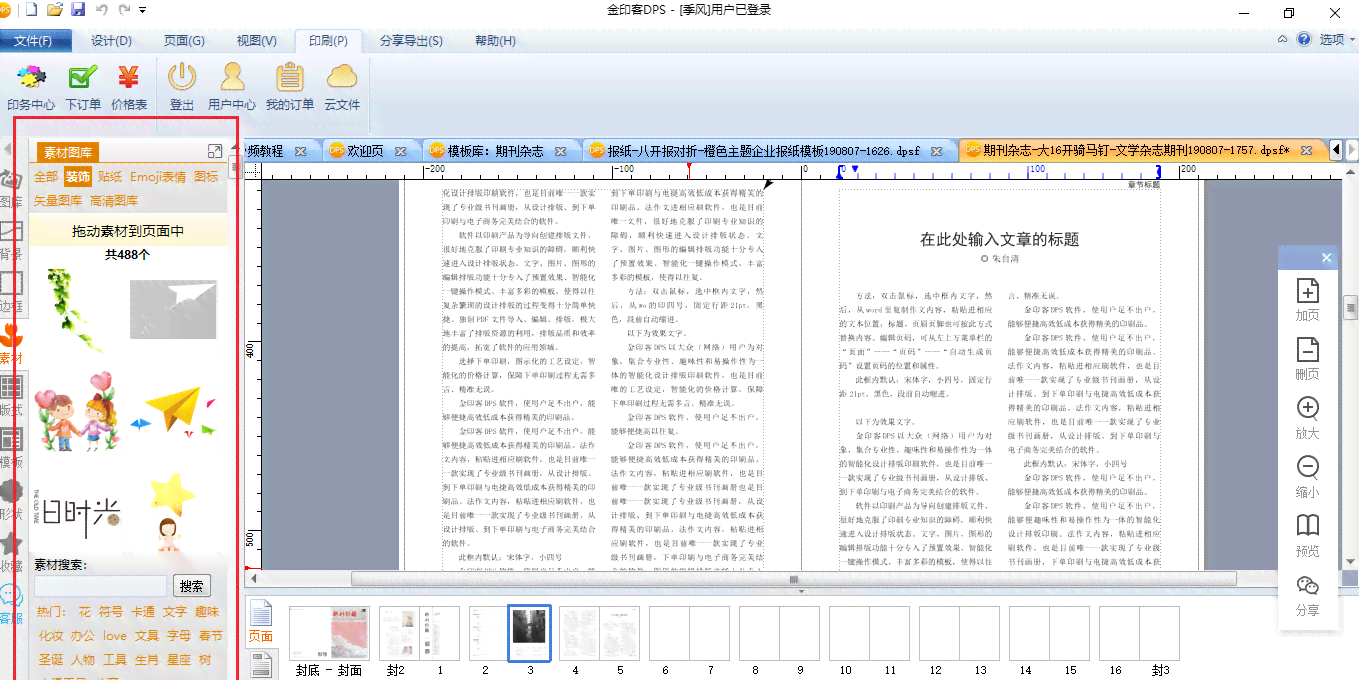This screenshot has height=680, width=1359.
Task: Filter materials by 全部 category
Action: tap(46, 177)
